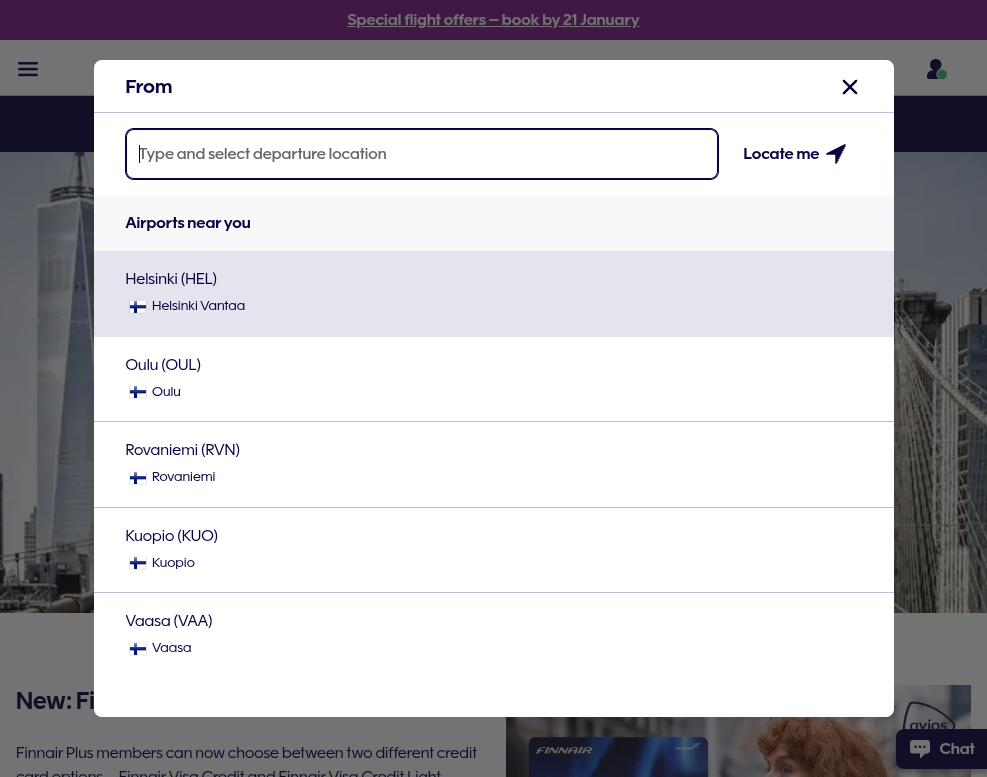Open Special flight offers banner link

[x=493, y=20]
